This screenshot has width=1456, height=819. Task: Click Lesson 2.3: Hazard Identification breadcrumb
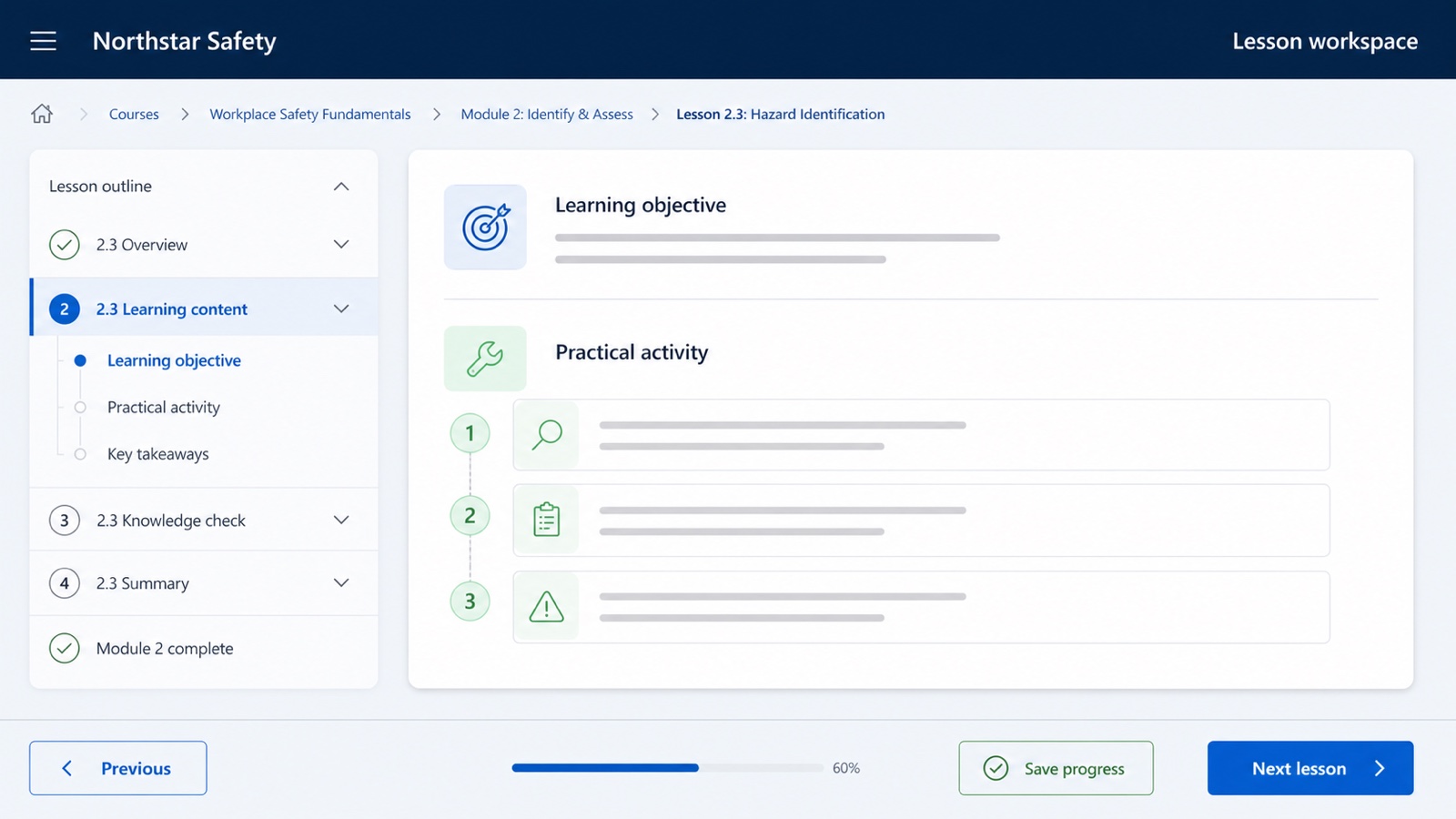pos(780,114)
